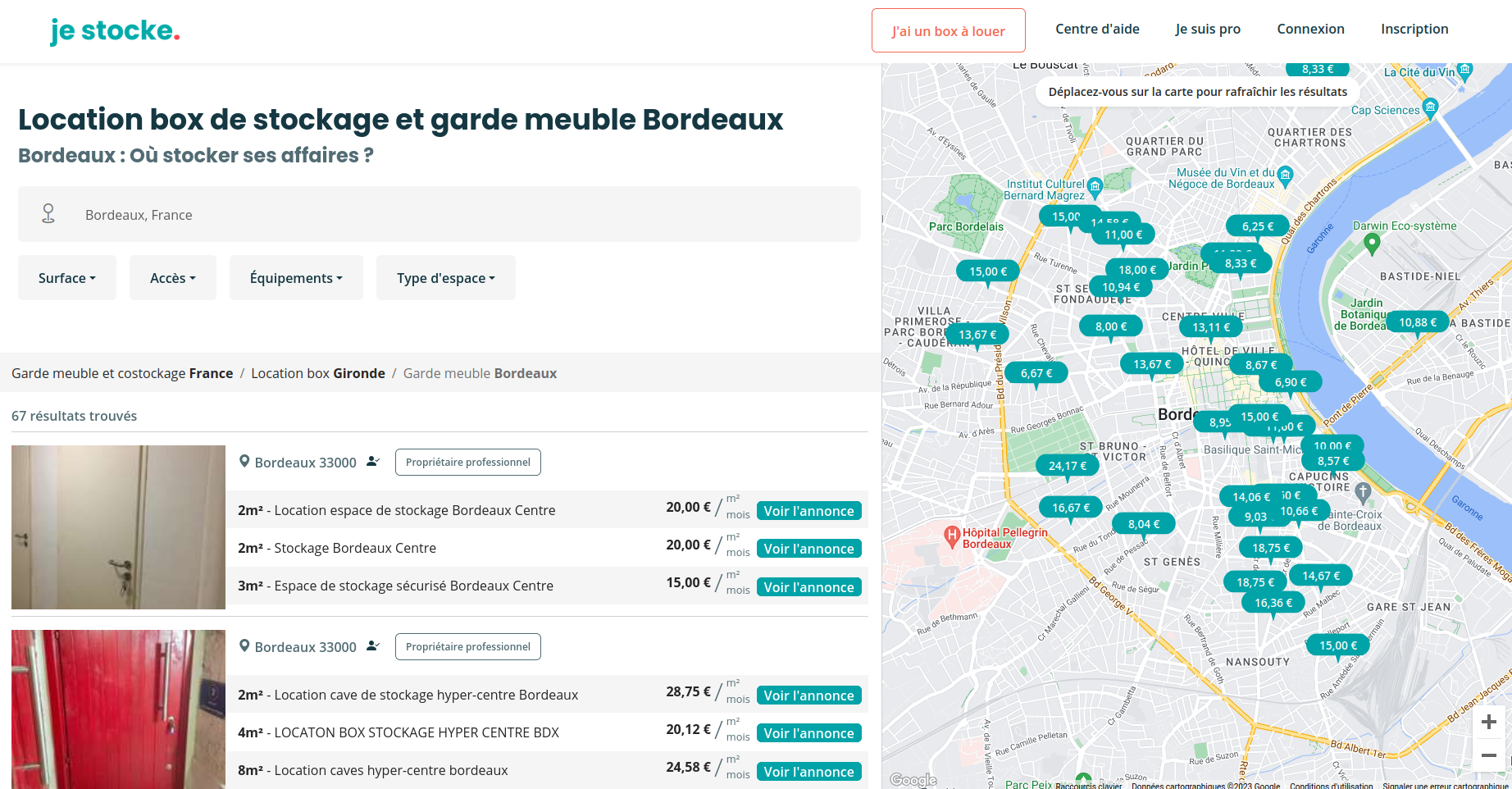
Task: View listing for Location espace de stockage Bordeaux Centre
Action: [x=808, y=511]
